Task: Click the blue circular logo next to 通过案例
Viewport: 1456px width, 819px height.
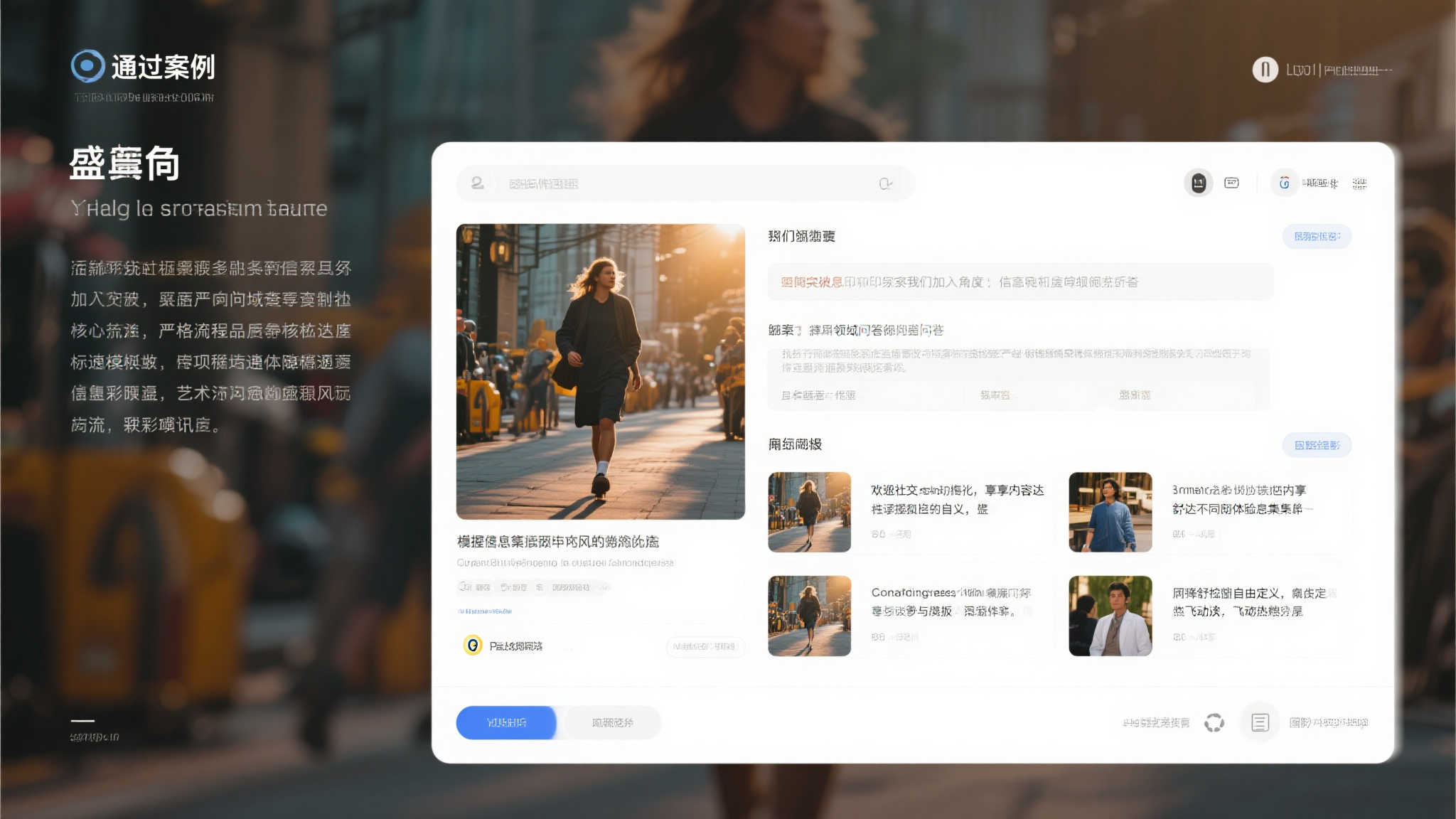Action: coord(87,68)
